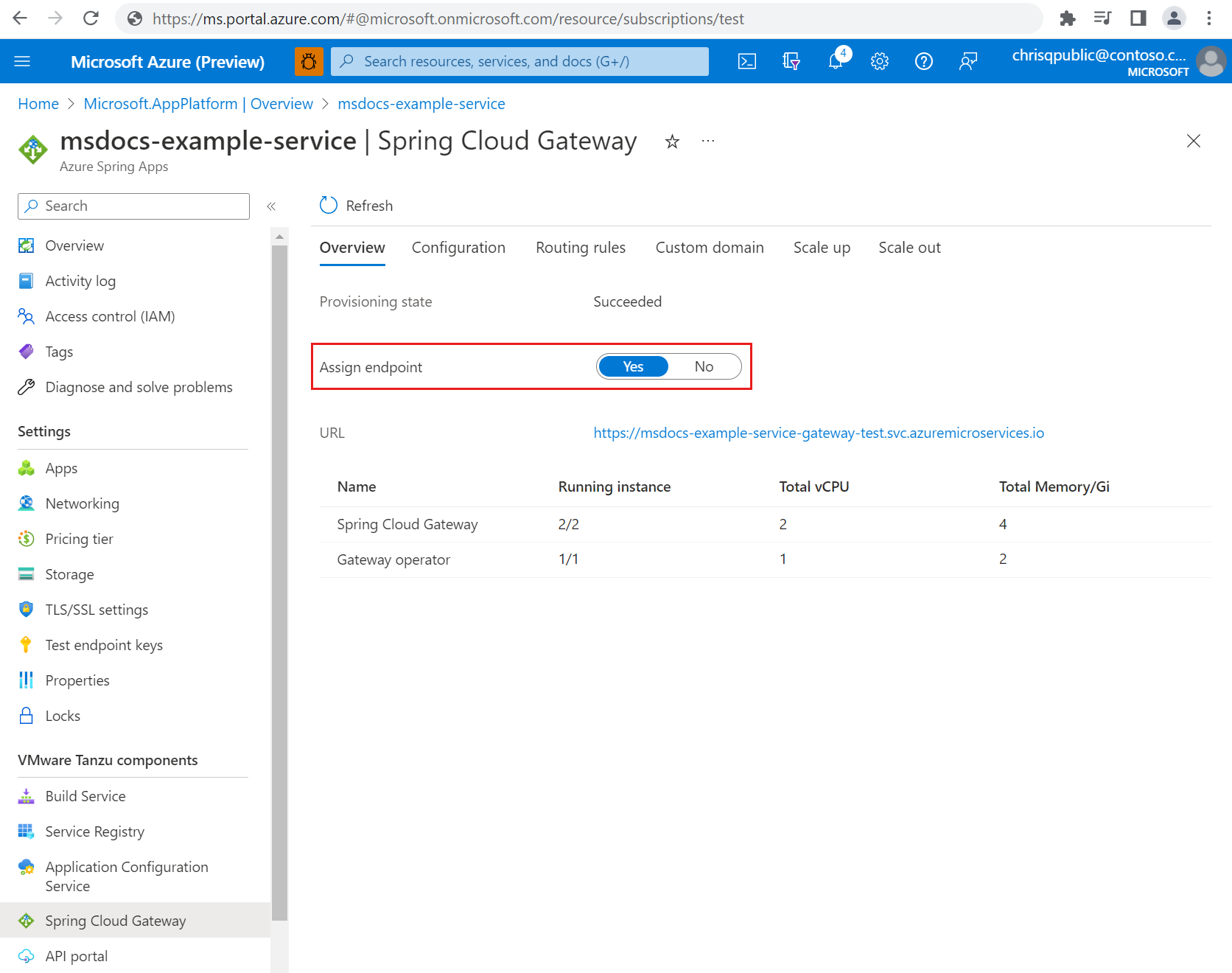The image size is (1232, 973).
Task: Collapse the left sidebar menu
Action: tap(271, 206)
